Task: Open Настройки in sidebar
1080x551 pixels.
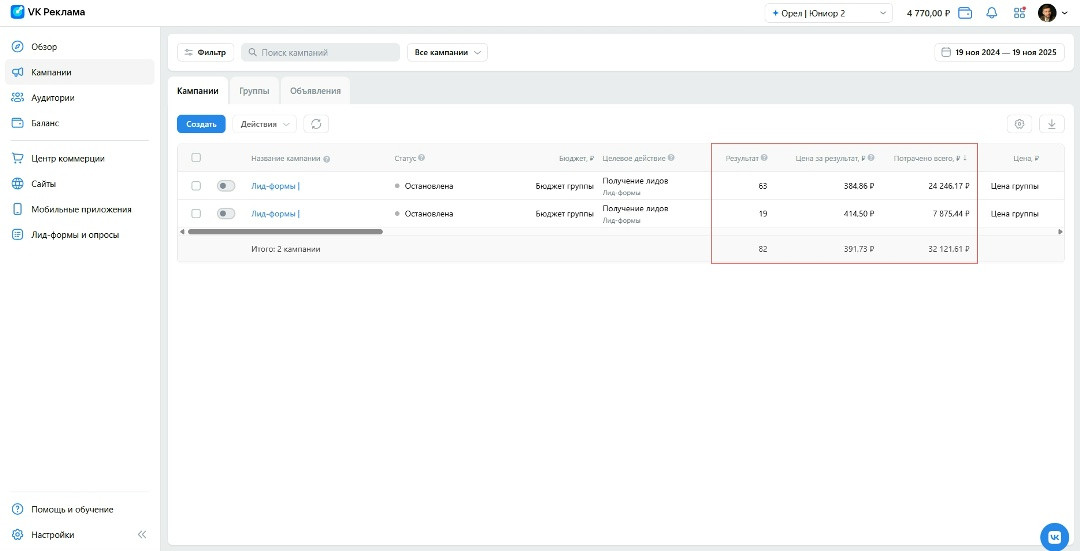Action: tap(52, 535)
